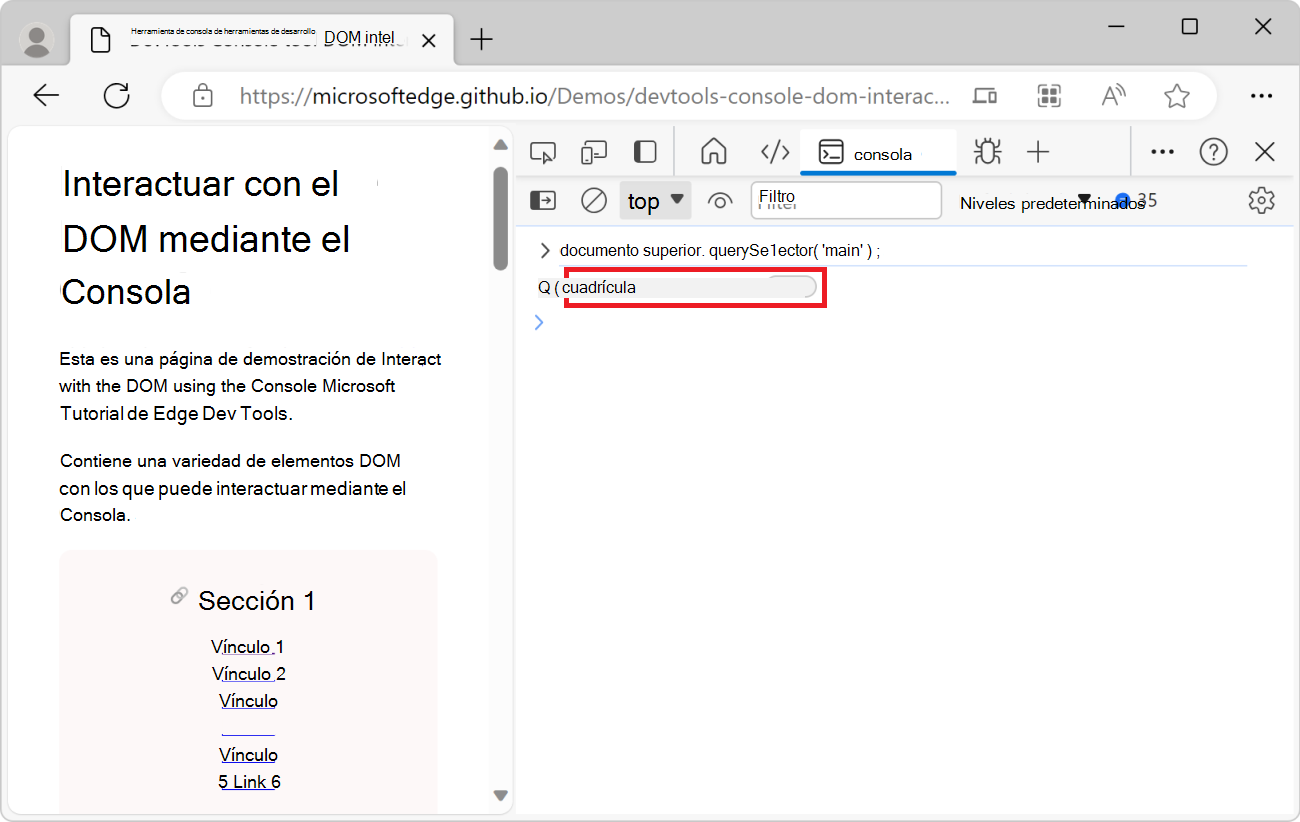1300x822 pixels.
Task: Open device emulation mode
Action: tap(594, 151)
